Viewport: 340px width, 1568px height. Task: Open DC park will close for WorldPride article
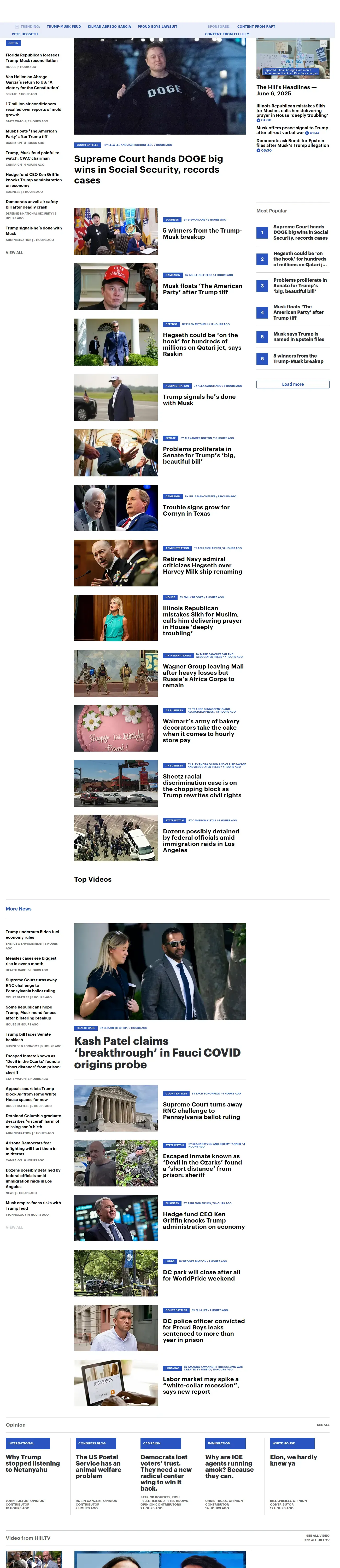(x=201, y=1275)
